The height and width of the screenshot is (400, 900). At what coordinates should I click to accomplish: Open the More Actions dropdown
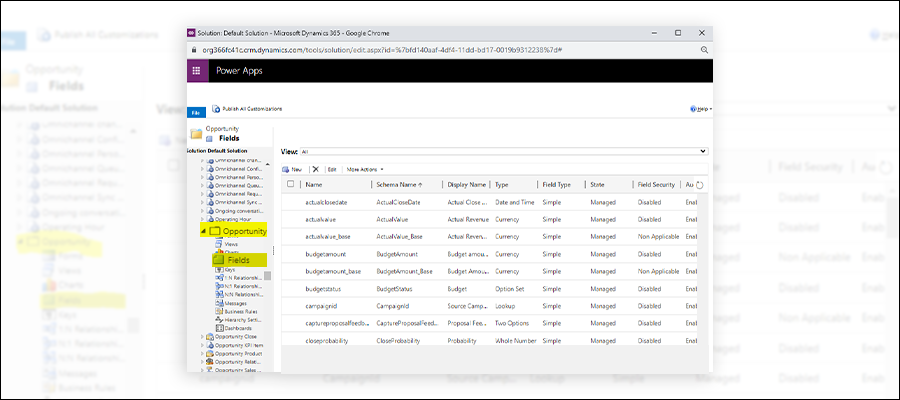pyautogui.click(x=364, y=170)
